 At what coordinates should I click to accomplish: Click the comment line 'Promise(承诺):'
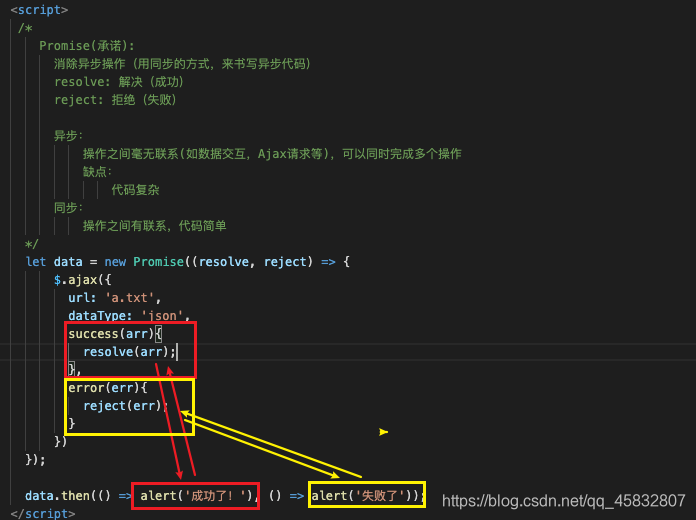[87, 46]
